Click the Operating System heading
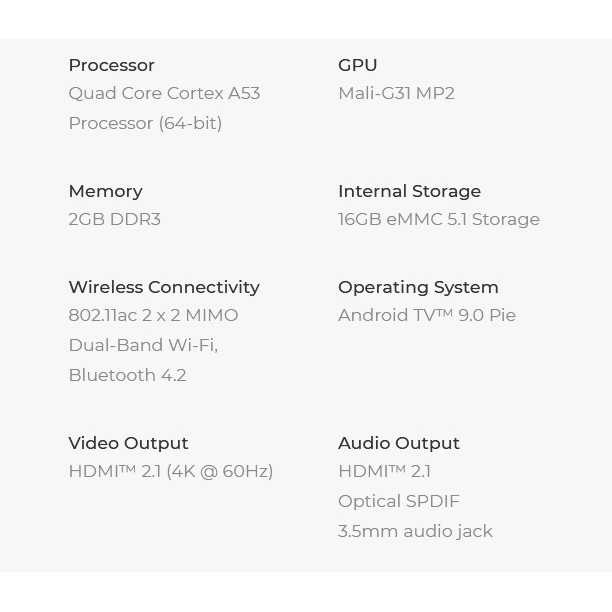This screenshot has height=612, width=612. (x=418, y=287)
